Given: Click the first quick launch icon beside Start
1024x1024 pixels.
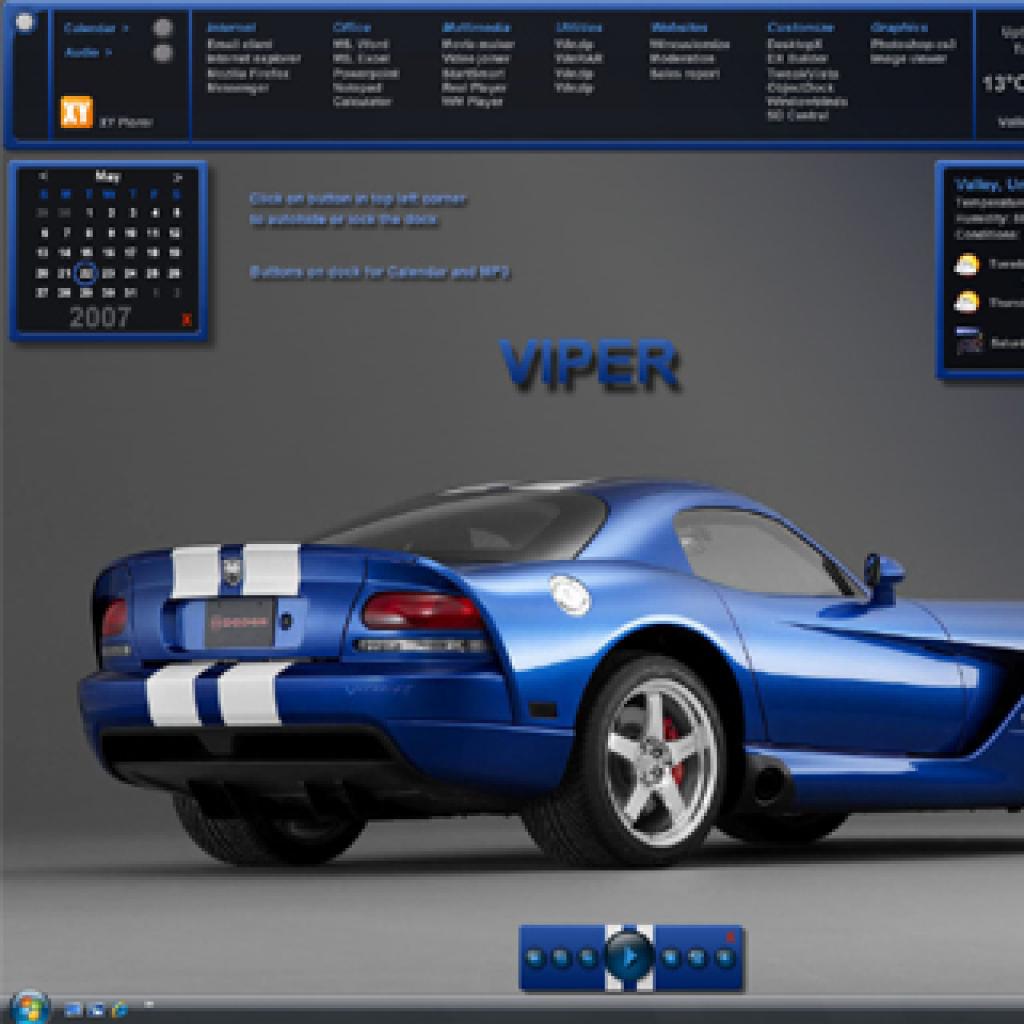Looking at the screenshot, I should pos(73,1007).
